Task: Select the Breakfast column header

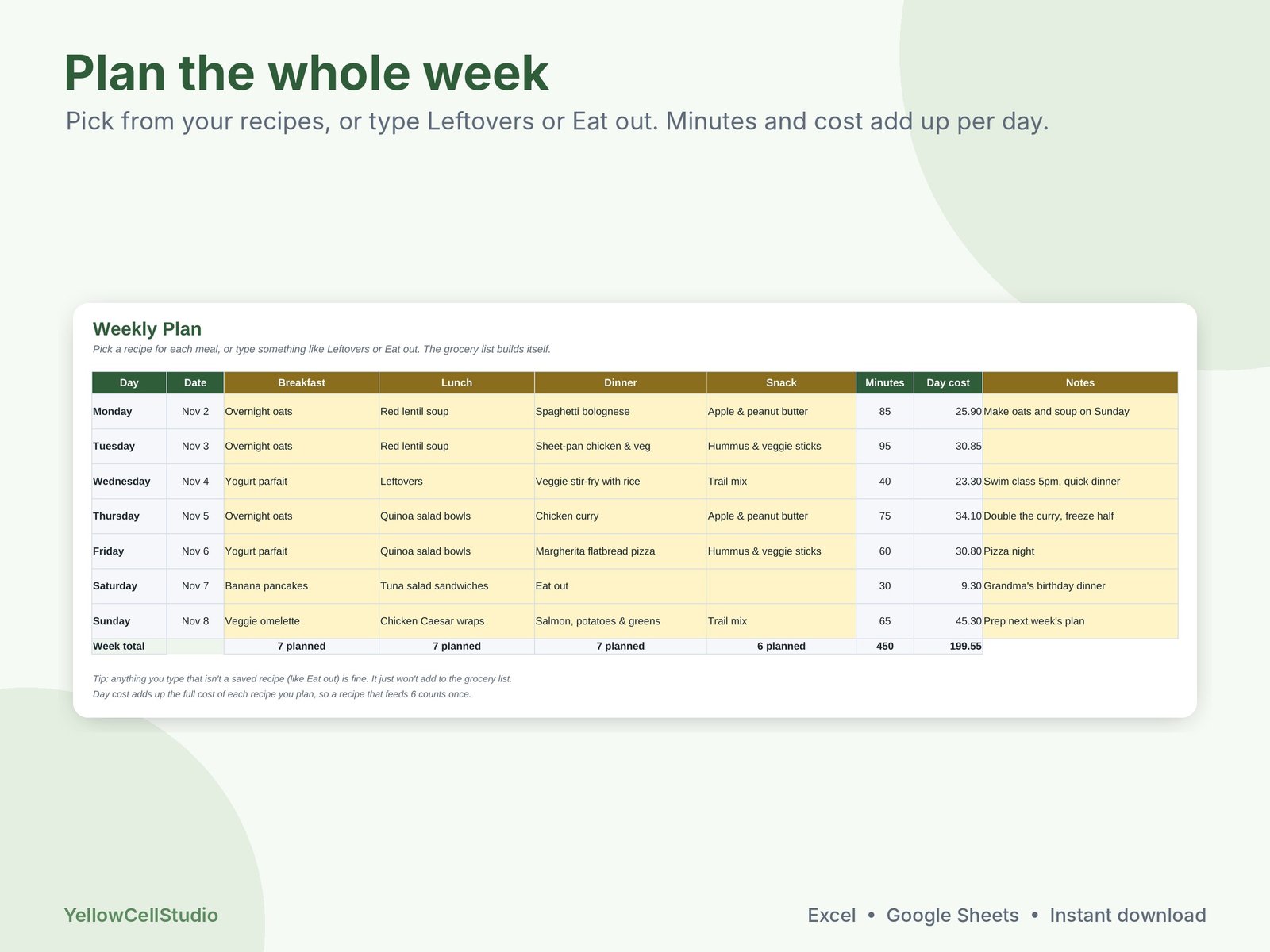Action: [302, 382]
